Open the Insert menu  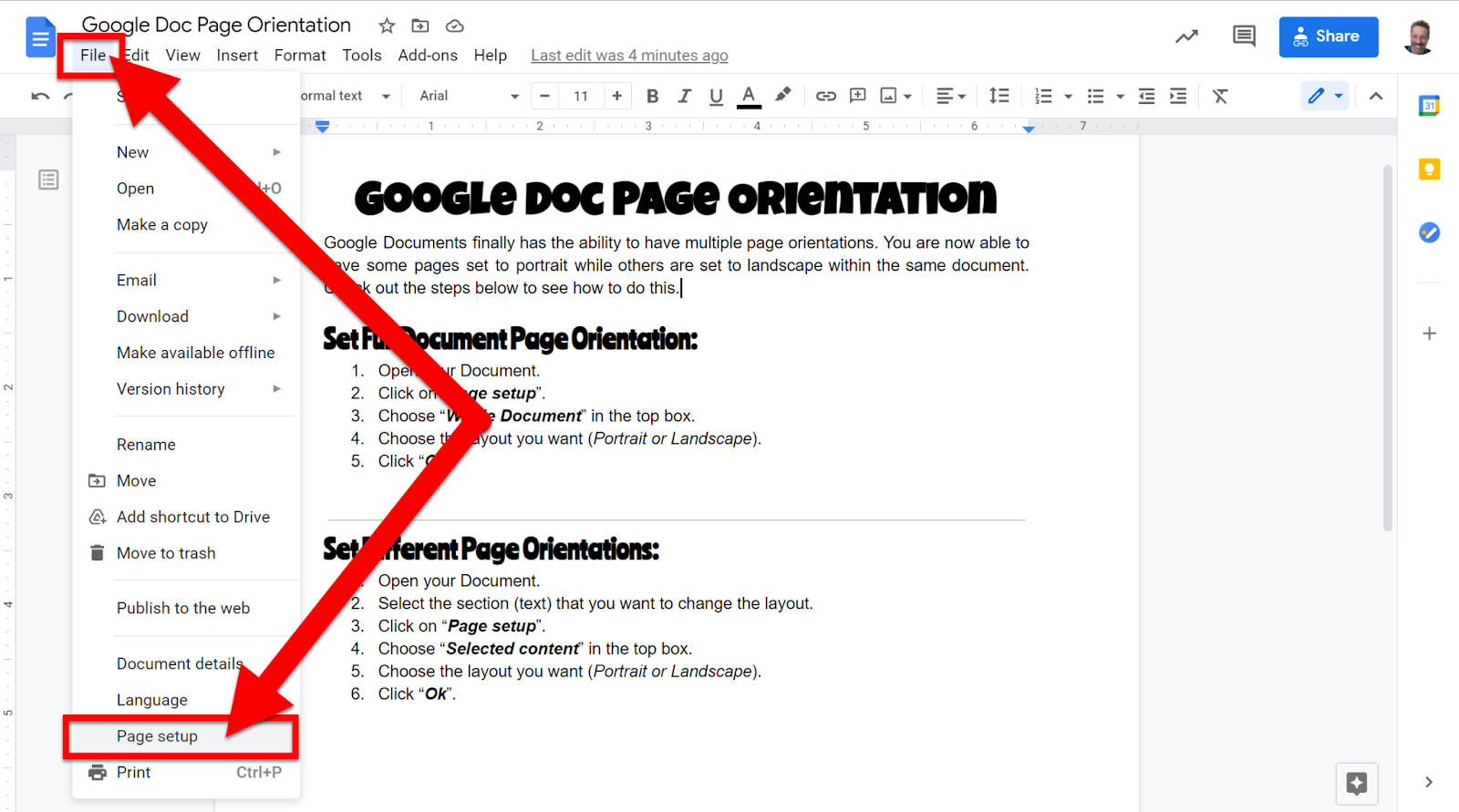point(237,55)
